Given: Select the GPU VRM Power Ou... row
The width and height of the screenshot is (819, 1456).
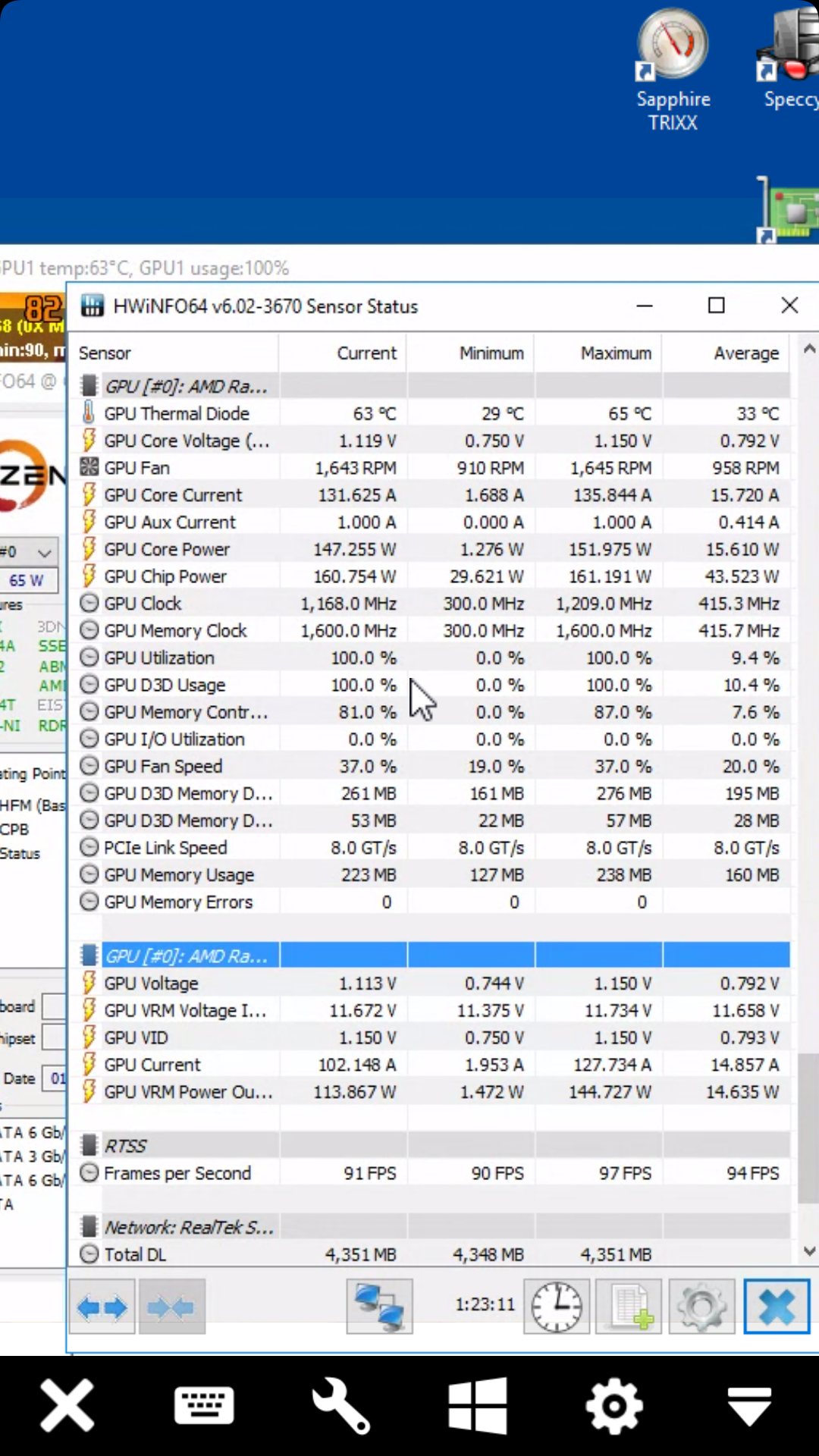Looking at the screenshot, I should (430, 1092).
